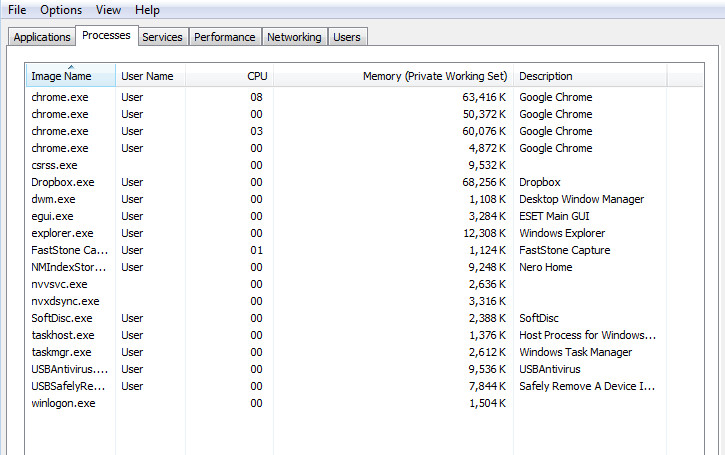725x455 pixels.
Task: Open the Options menu
Action: (61, 10)
